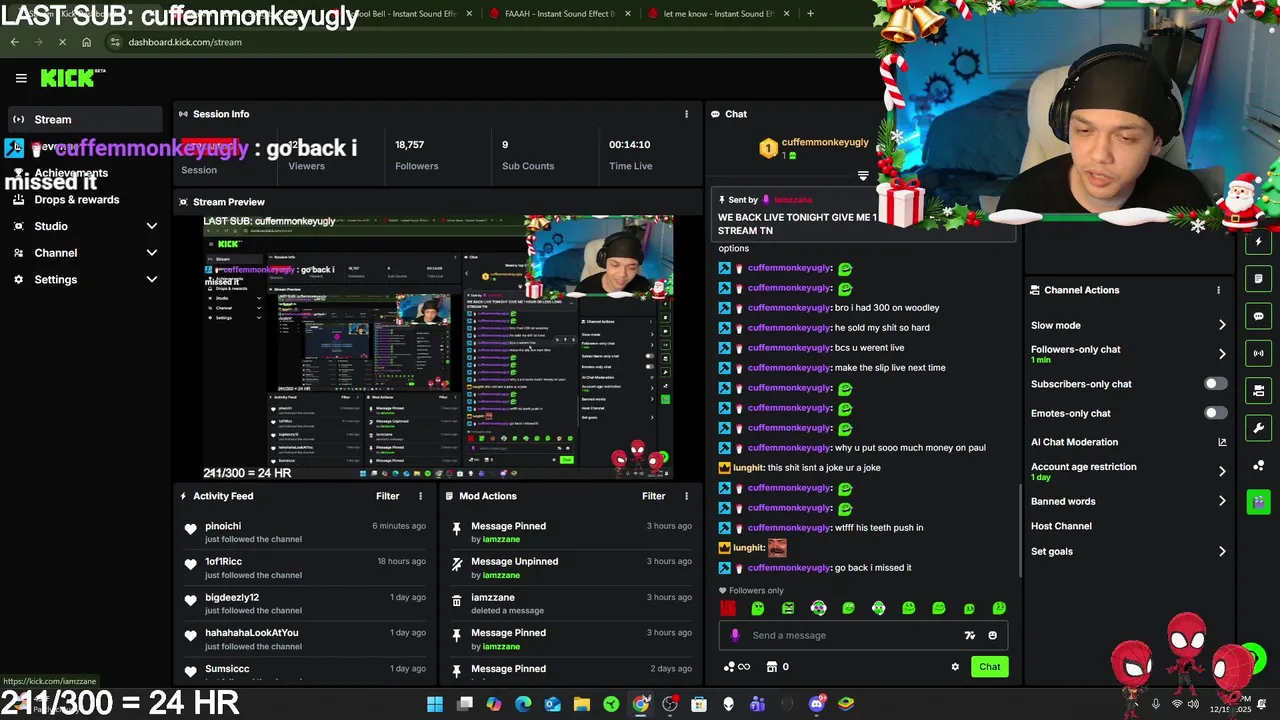The width and height of the screenshot is (1280, 720).
Task: Open the browser home page
Action: [86, 42]
